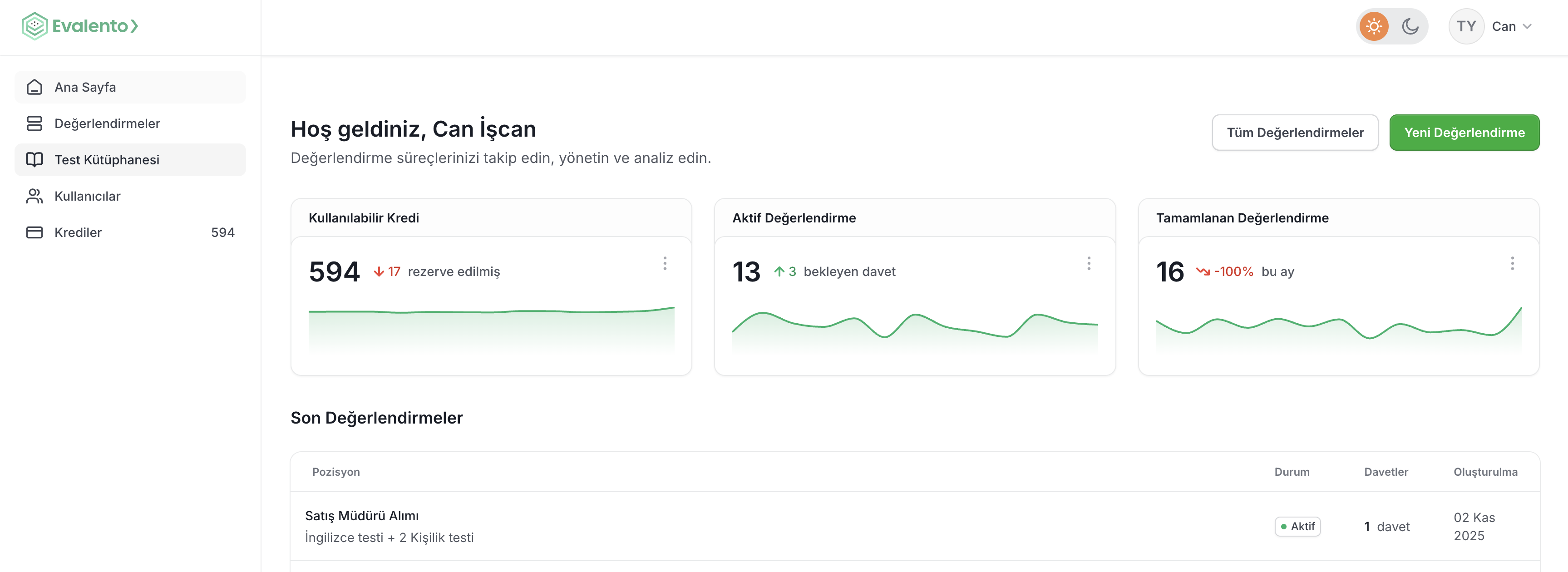
Task: Open the Krediler menu entry
Action: [x=78, y=232]
